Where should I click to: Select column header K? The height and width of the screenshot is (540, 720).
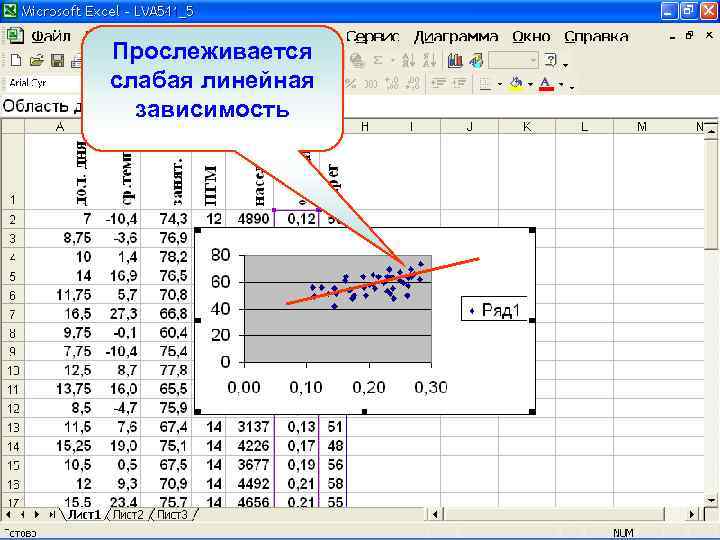[527, 126]
